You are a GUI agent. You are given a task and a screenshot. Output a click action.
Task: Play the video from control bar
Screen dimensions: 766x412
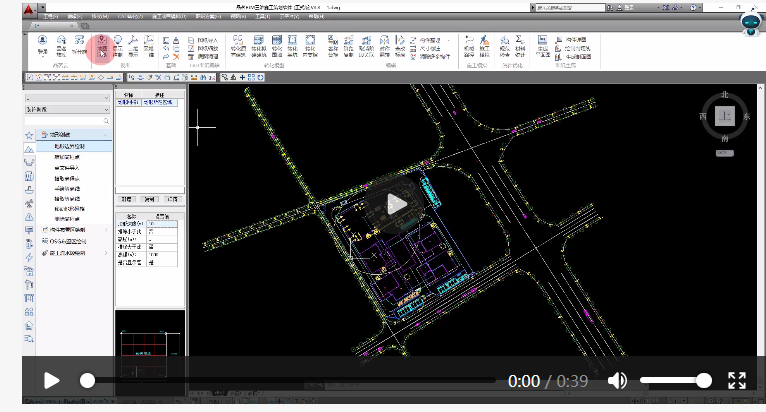(51, 381)
